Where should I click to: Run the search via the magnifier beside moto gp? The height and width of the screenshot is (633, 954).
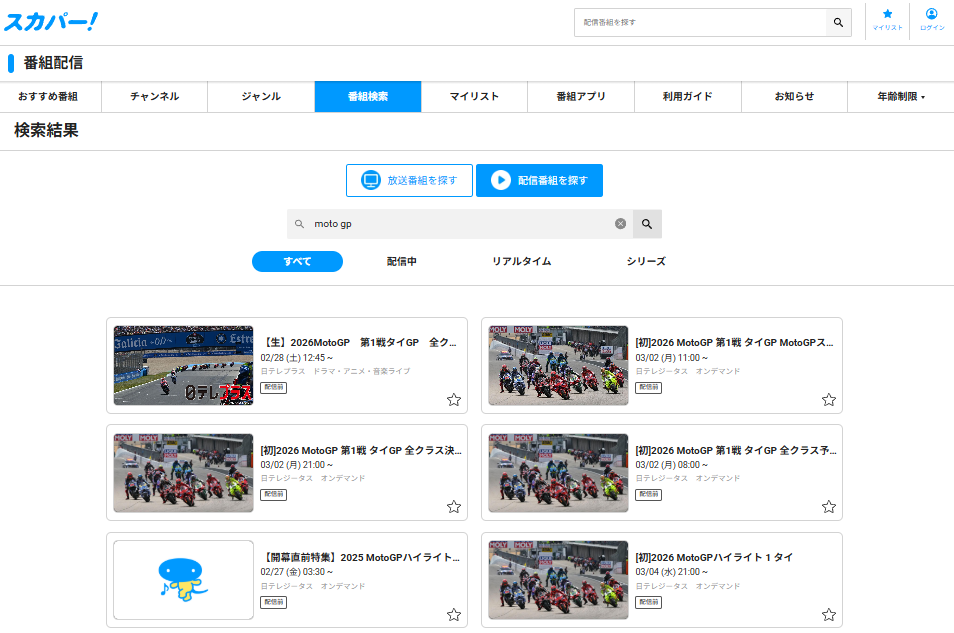pyautogui.click(x=646, y=223)
